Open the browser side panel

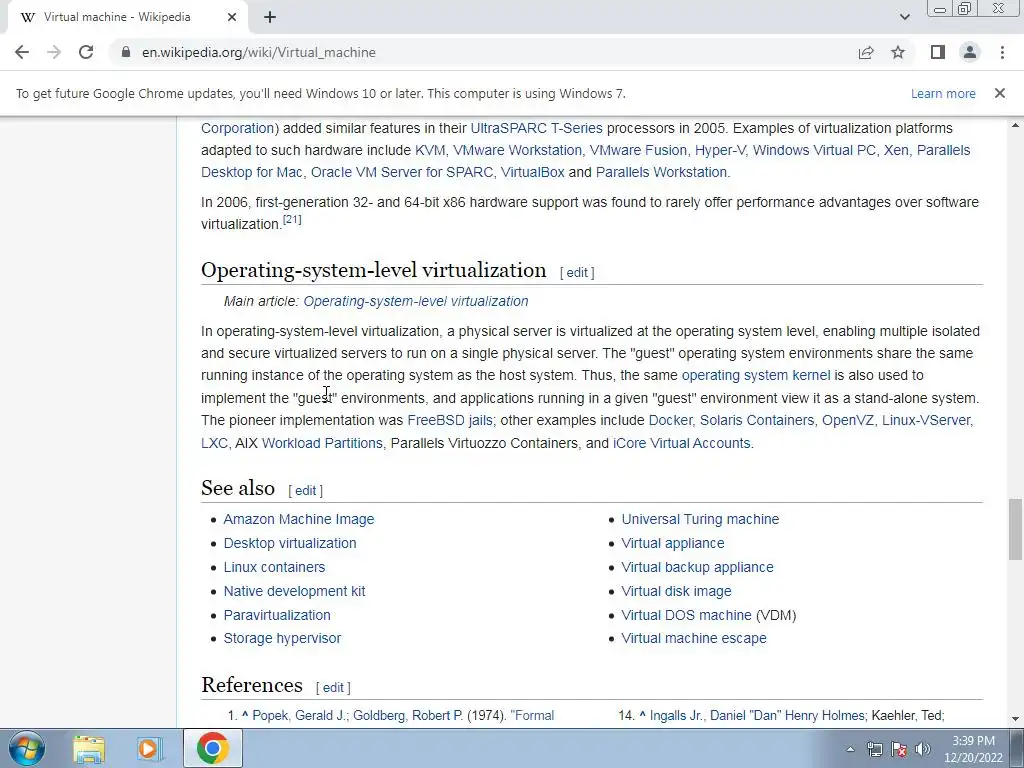click(938, 52)
